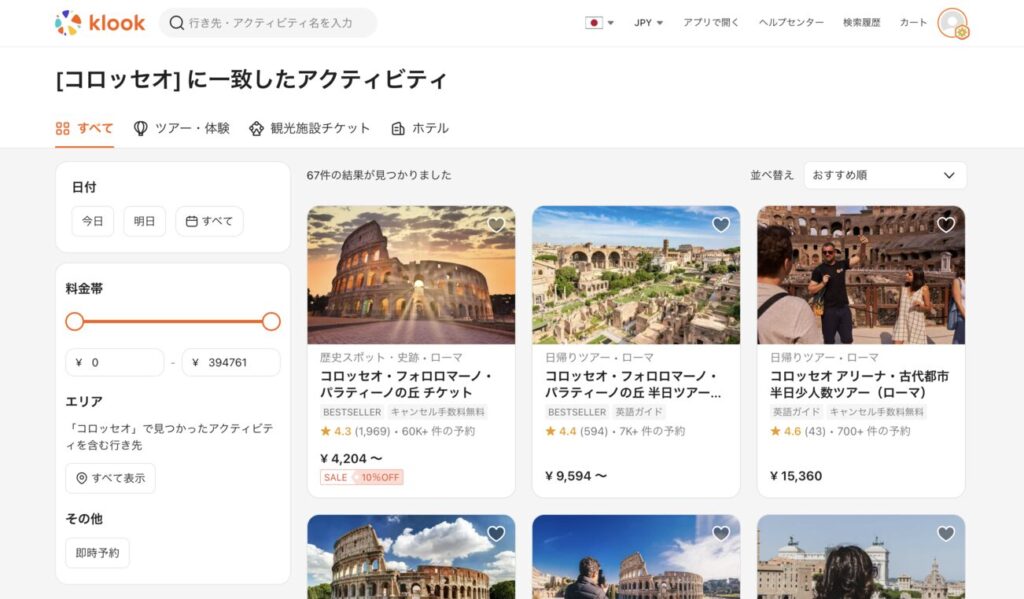The width and height of the screenshot is (1024, 599).
Task: Favorite the Roman Forum half-day tour
Action: tap(721, 225)
